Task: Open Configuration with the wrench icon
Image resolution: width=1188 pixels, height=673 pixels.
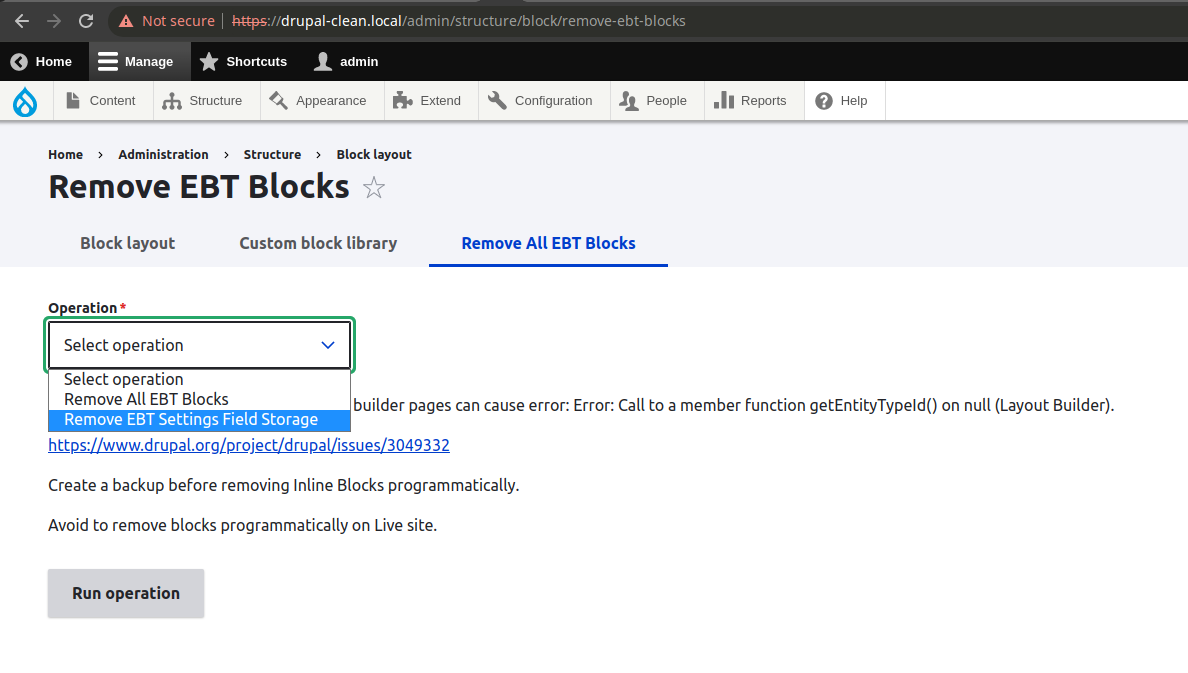Action: pos(497,100)
